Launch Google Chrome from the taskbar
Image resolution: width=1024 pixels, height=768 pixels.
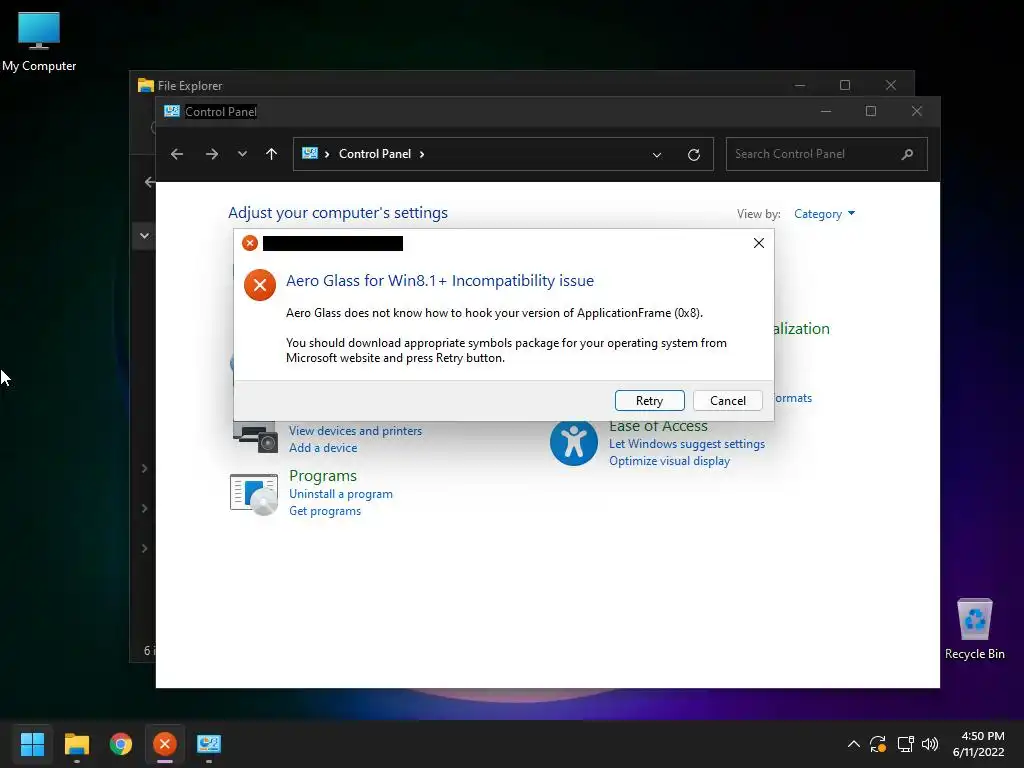(121, 744)
